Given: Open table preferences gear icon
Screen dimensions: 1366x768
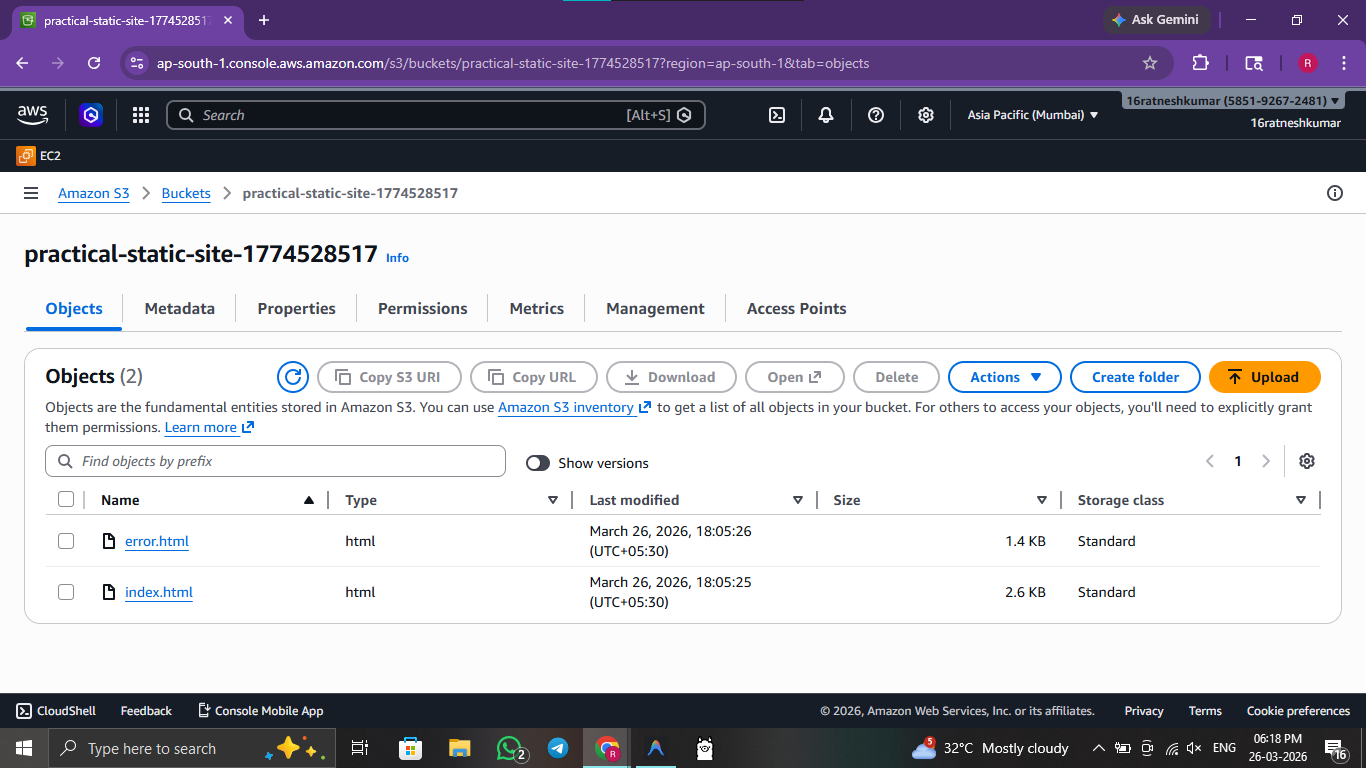Looking at the screenshot, I should (x=1307, y=461).
